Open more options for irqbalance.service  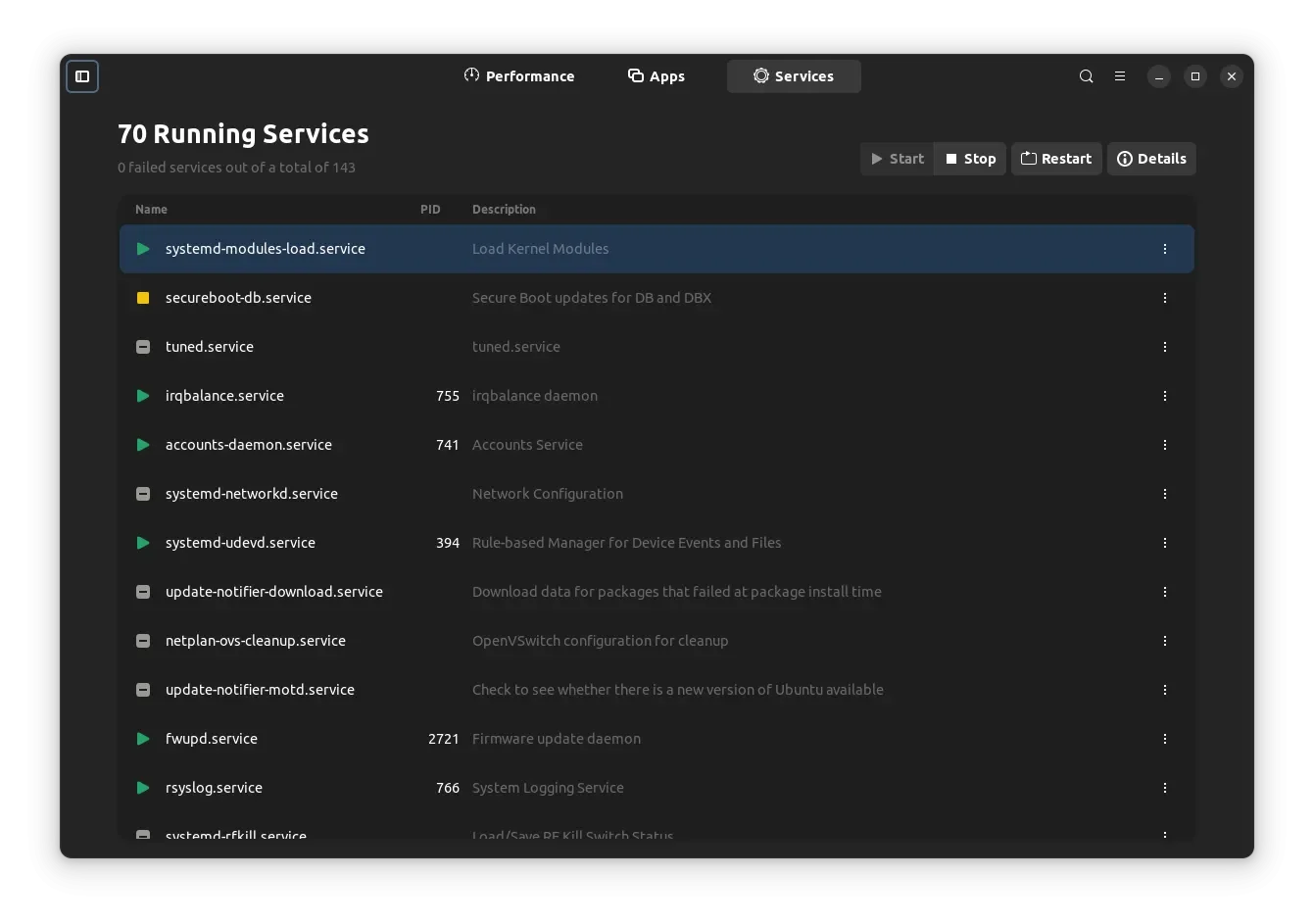1165,396
